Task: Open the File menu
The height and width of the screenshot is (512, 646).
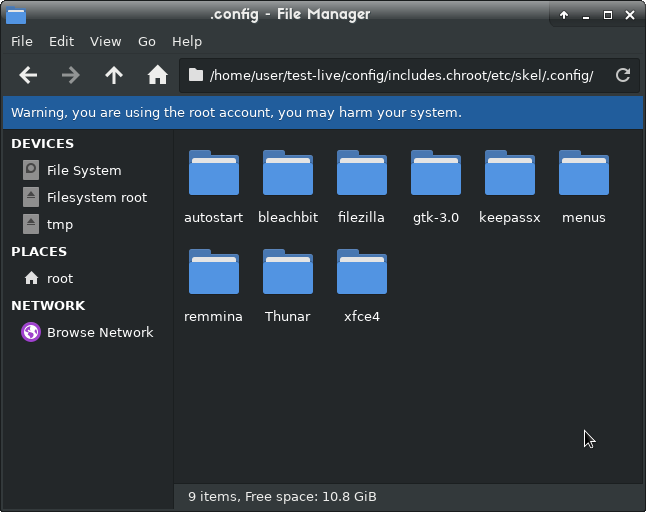Action: click(x=22, y=42)
